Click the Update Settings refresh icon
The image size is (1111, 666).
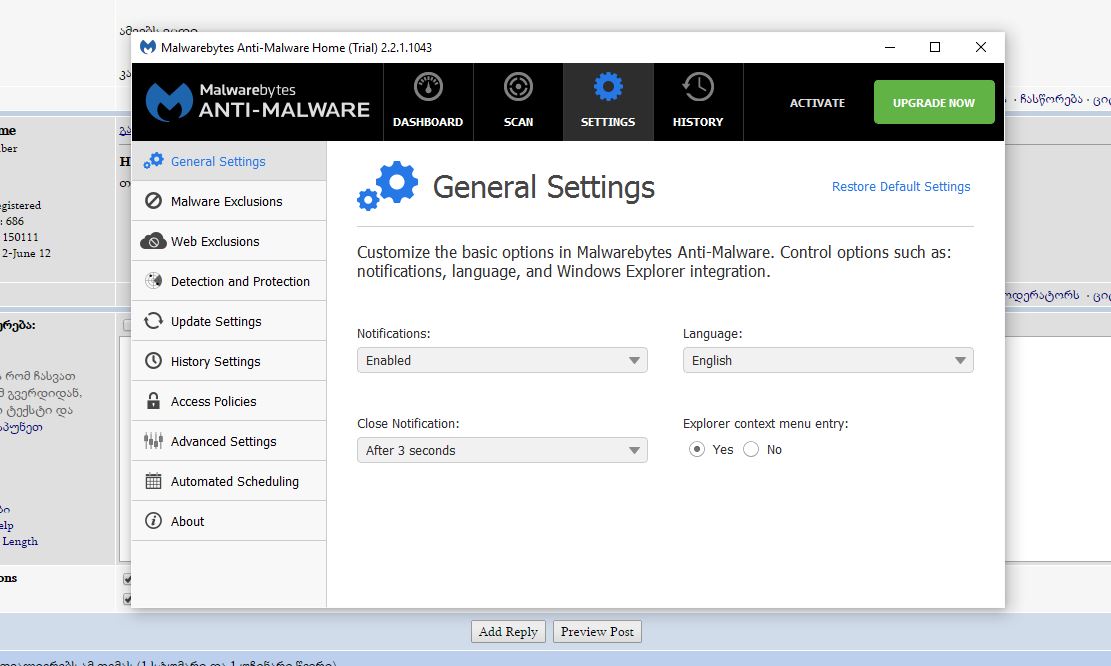pyautogui.click(x=153, y=321)
